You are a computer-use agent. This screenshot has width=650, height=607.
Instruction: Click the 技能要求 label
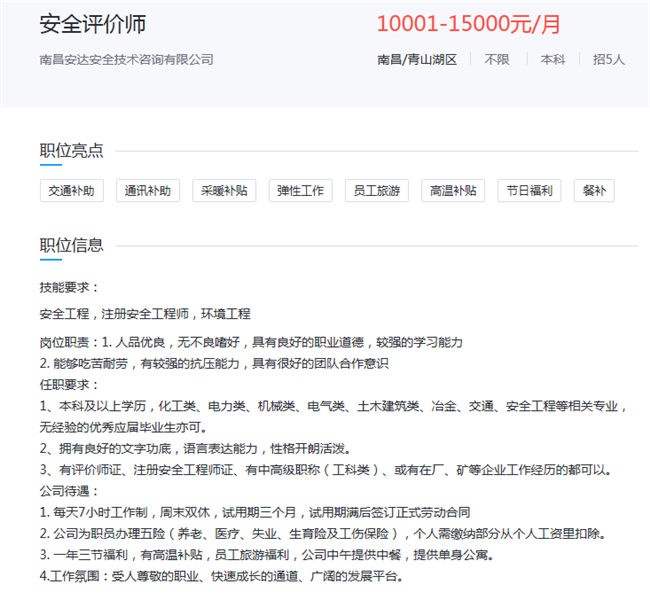69,286
